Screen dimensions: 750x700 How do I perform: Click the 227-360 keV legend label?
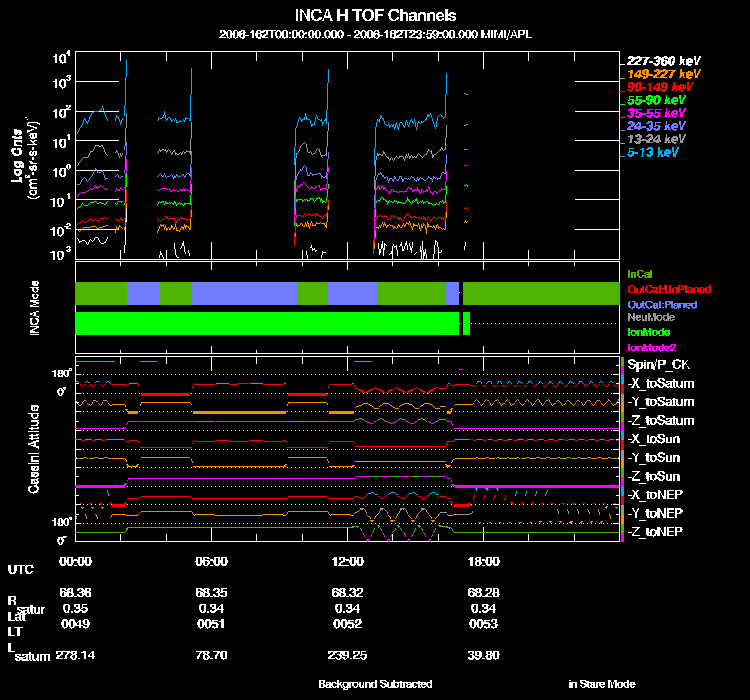coord(663,61)
